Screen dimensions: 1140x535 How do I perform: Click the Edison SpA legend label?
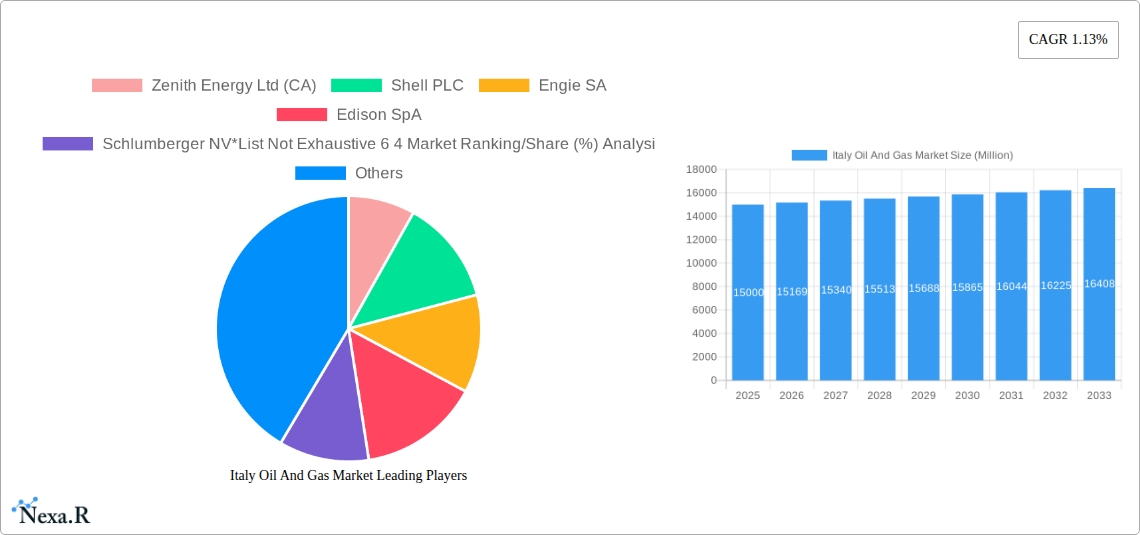coord(379,114)
